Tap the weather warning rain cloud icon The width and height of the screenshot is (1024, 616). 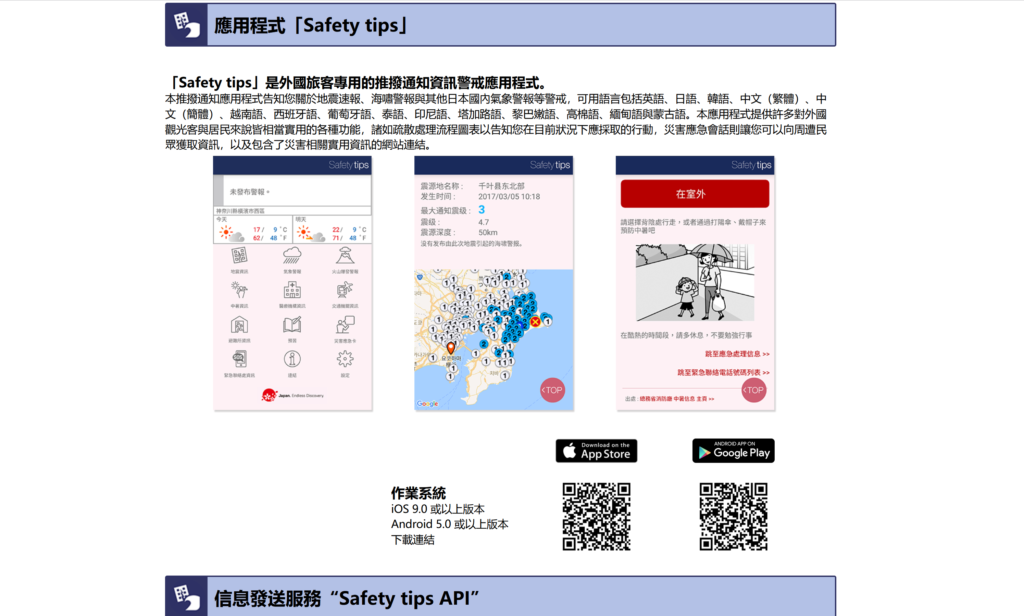tap(292, 256)
